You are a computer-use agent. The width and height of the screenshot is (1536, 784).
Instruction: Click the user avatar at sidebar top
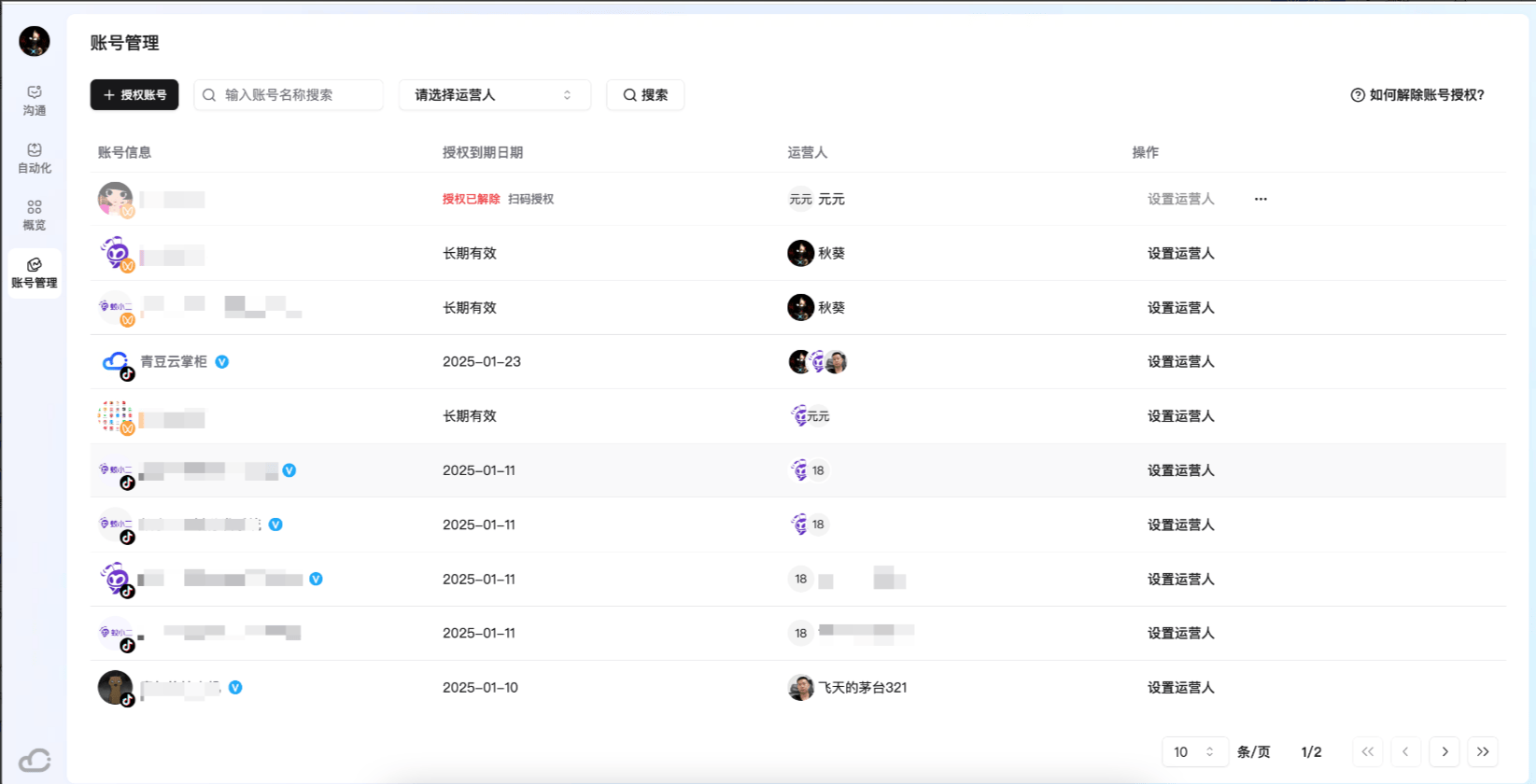(35, 41)
